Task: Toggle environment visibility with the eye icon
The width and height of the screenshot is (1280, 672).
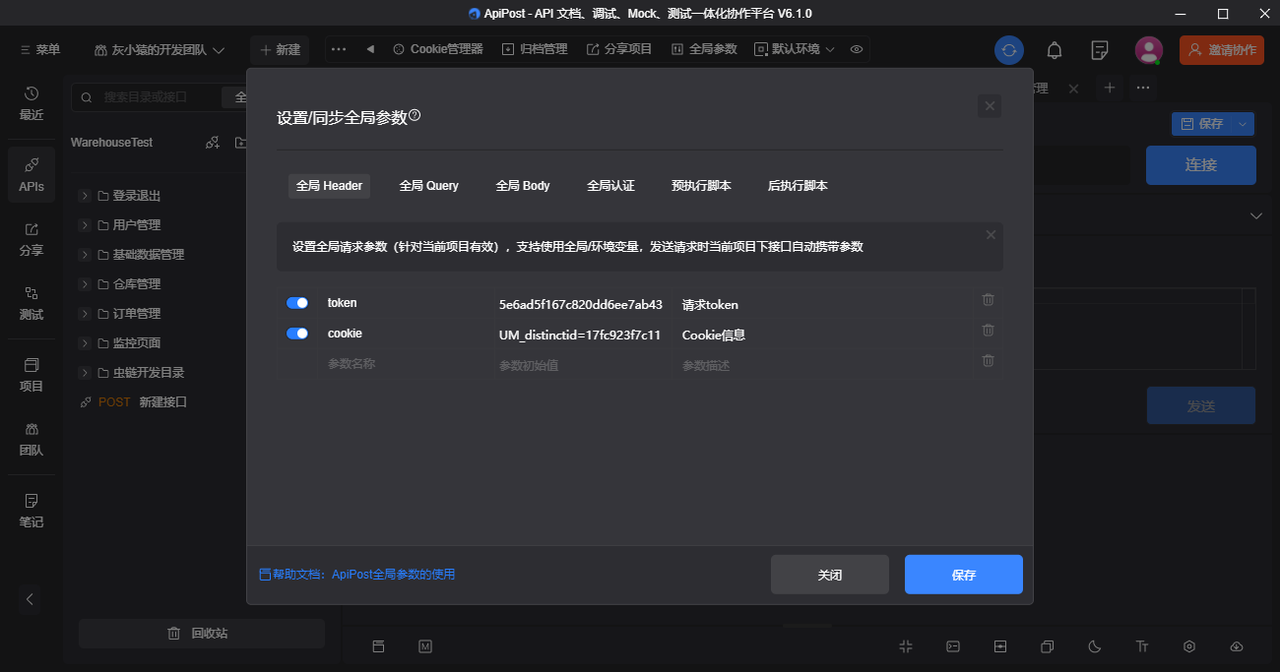Action: tap(856, 48)
